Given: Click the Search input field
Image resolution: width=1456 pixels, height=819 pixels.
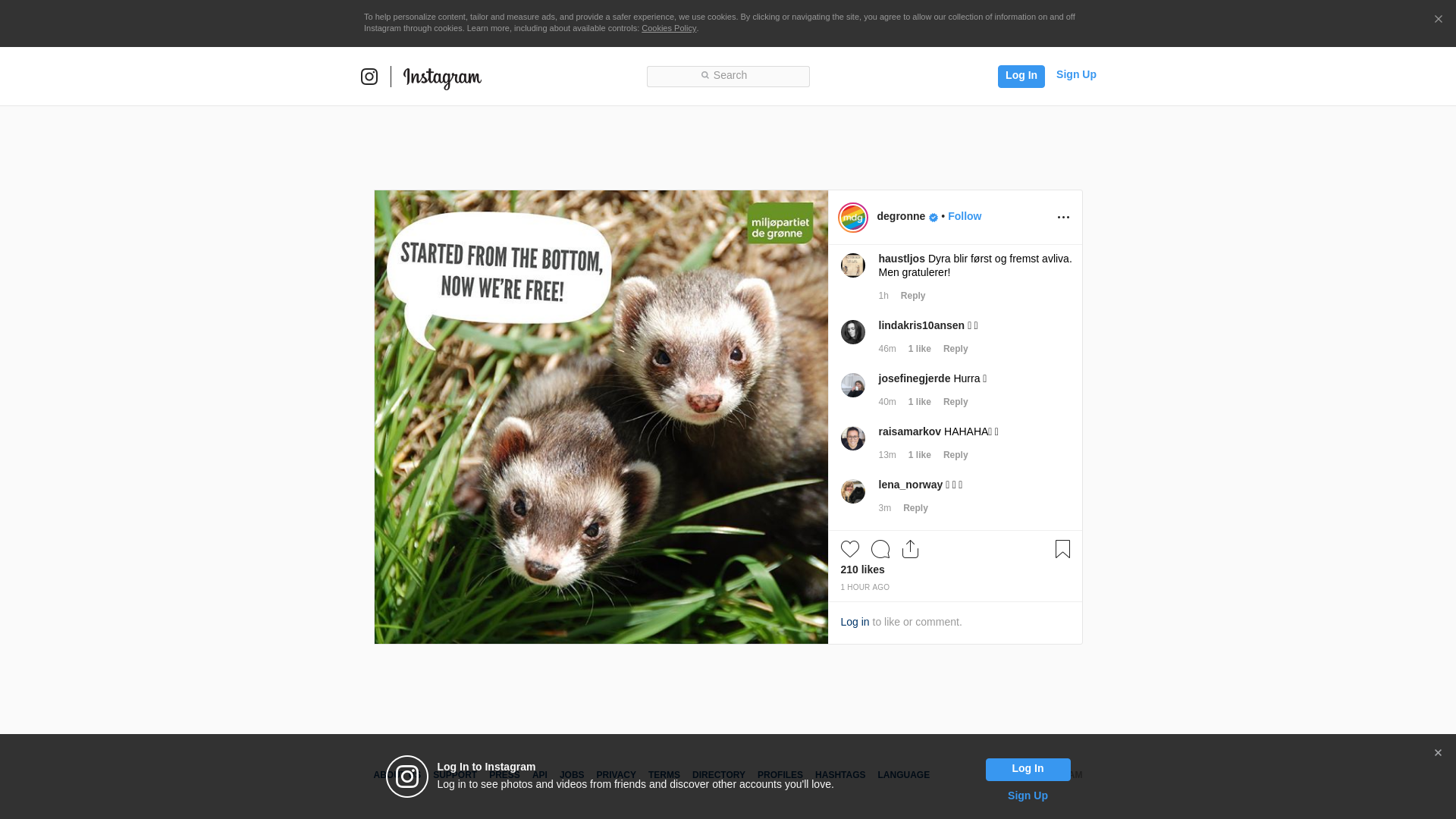Looking at the screenshot, I should (728, 76).
